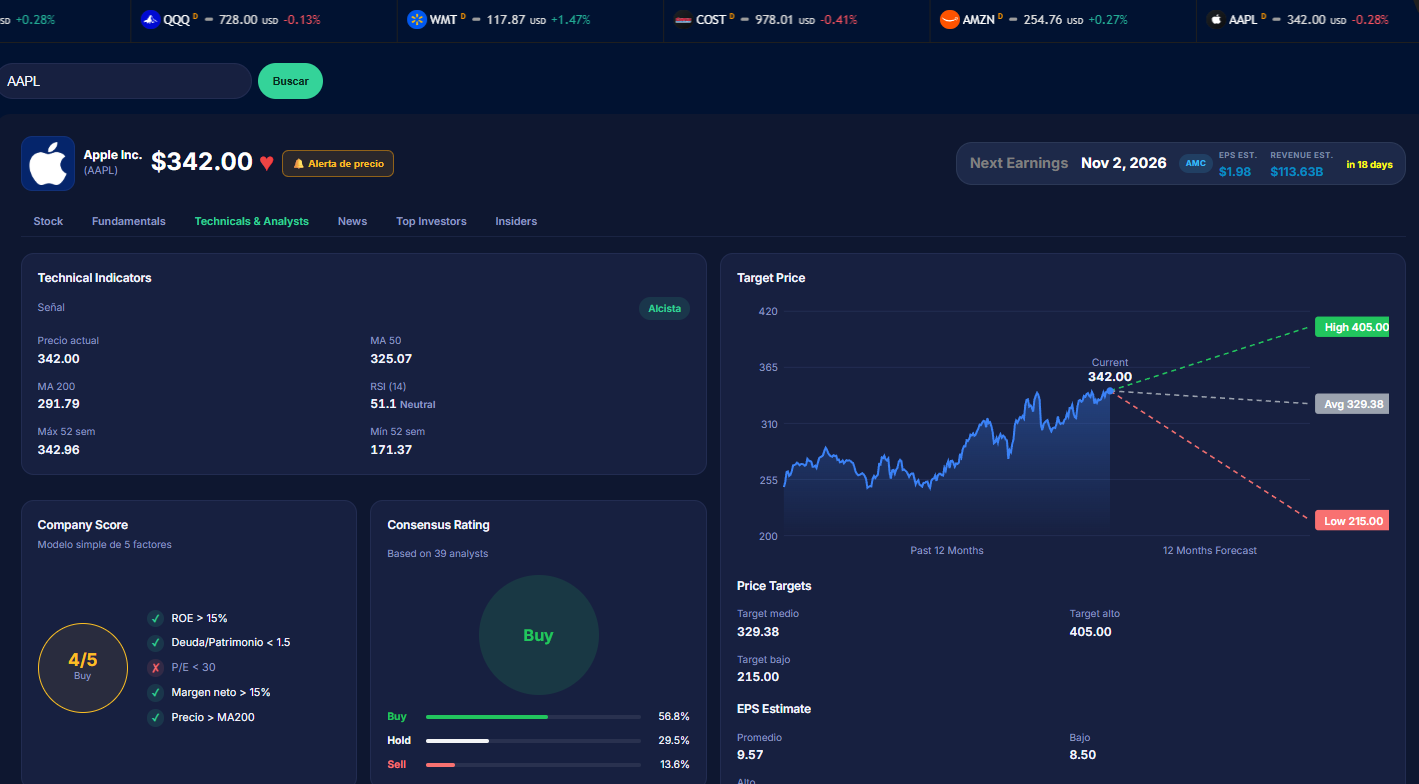Click the Walmart ticker logo icon
The image size is (1419, 784).
click(417, 19)
